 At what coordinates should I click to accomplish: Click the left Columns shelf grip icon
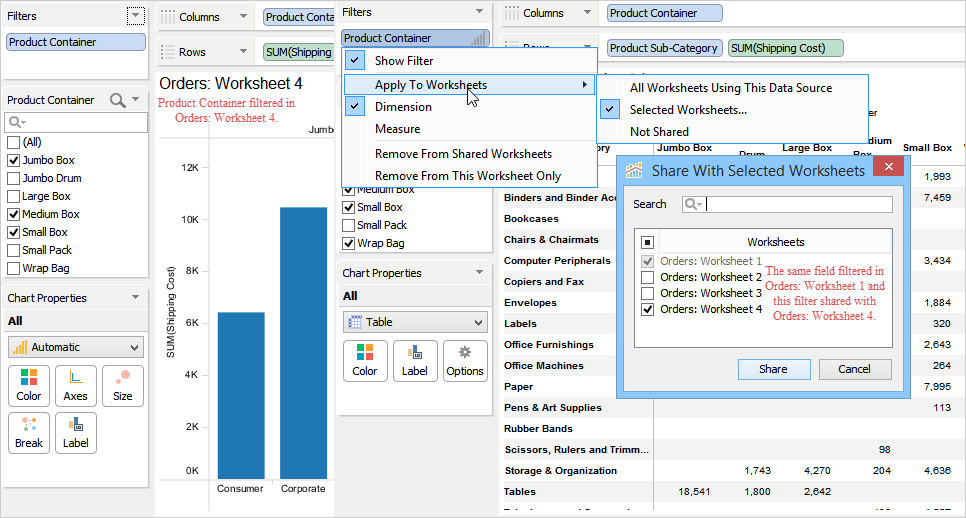point(168,17)
